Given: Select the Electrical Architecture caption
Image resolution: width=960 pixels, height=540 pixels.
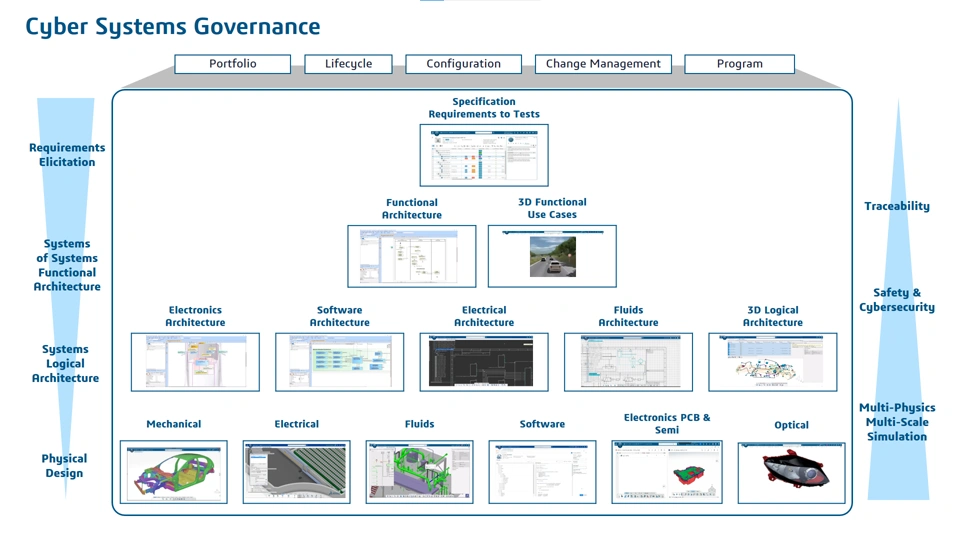Looking at the screenshot, I should (484, 317).
